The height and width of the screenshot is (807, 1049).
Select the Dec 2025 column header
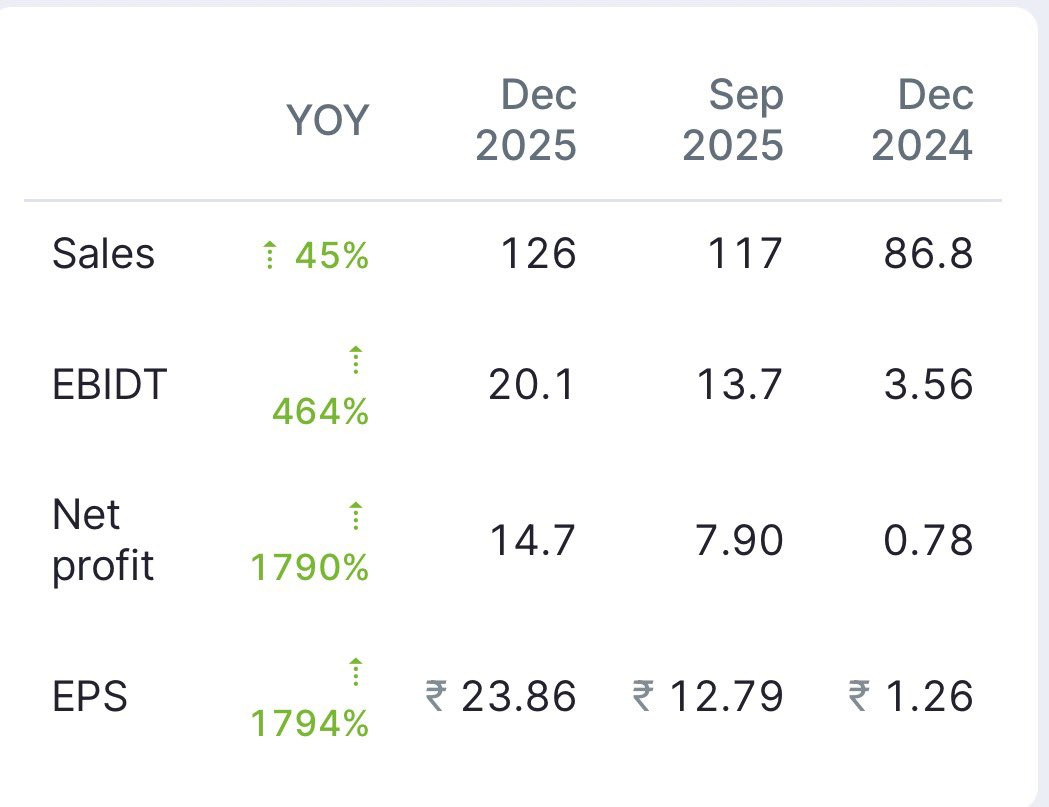(526, 121)
